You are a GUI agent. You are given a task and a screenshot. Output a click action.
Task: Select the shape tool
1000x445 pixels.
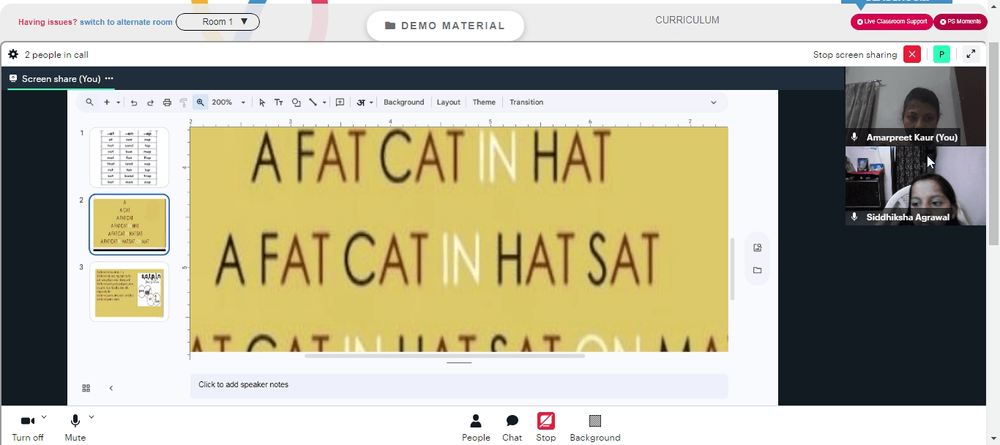point(296,102)
